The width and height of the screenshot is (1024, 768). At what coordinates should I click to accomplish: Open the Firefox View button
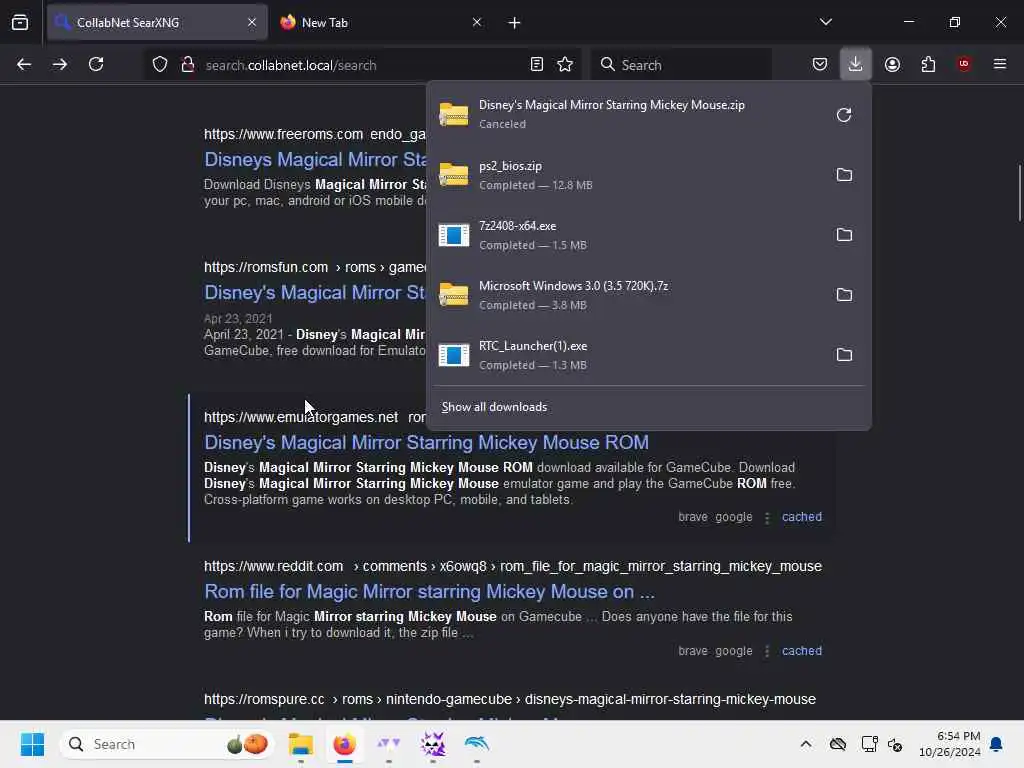20,22
